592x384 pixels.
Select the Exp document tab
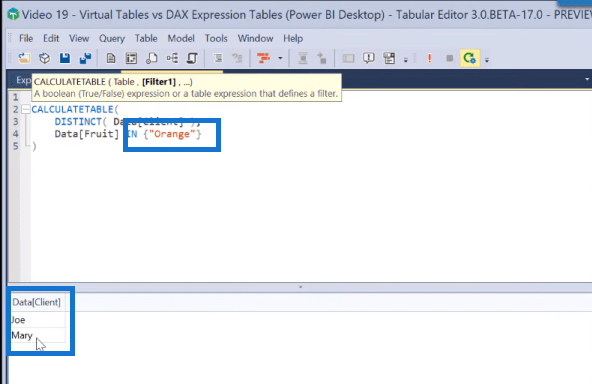click(22, 80)
